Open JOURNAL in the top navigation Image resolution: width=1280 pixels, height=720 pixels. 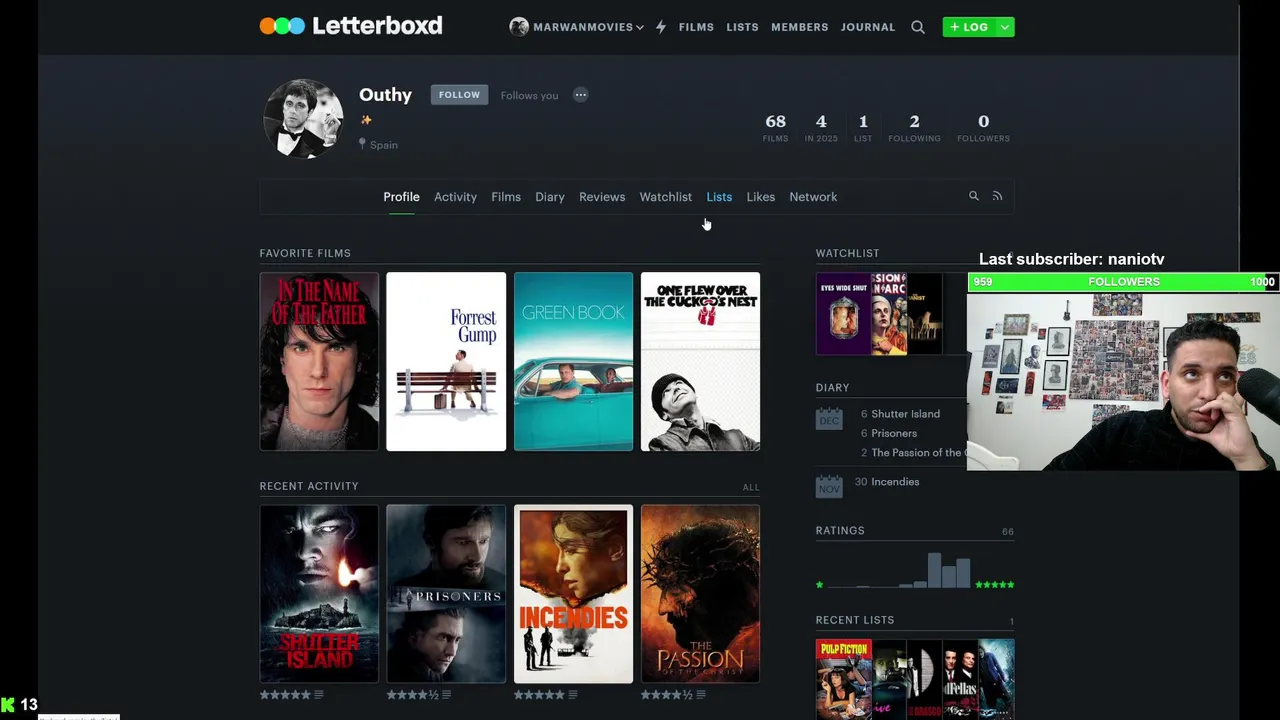click(x=868, y=27)
